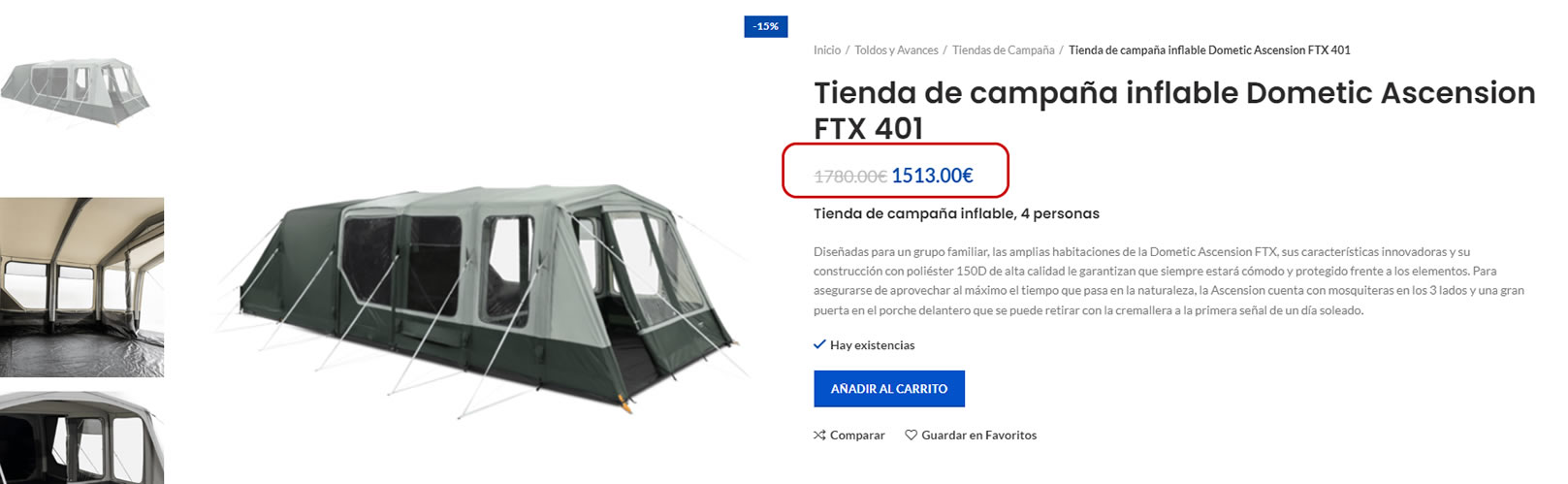Open the main green tent product image
The width and height of the screenshot is (1568, 484).
click(482, 298)
